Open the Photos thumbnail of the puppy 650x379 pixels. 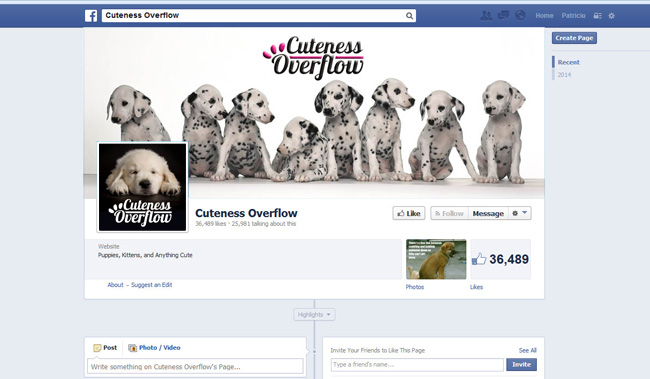[x=436, y=259]
